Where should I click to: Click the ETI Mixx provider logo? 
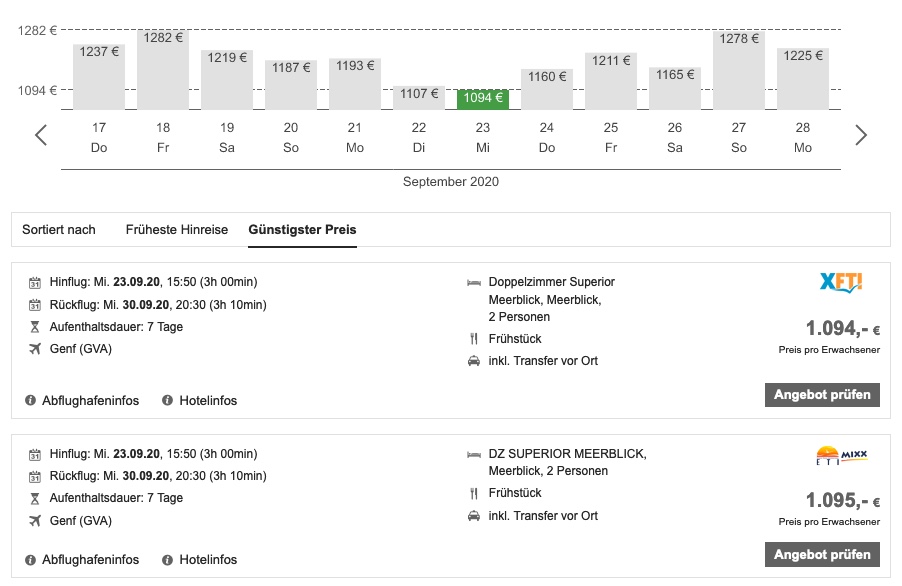(841, 456)
